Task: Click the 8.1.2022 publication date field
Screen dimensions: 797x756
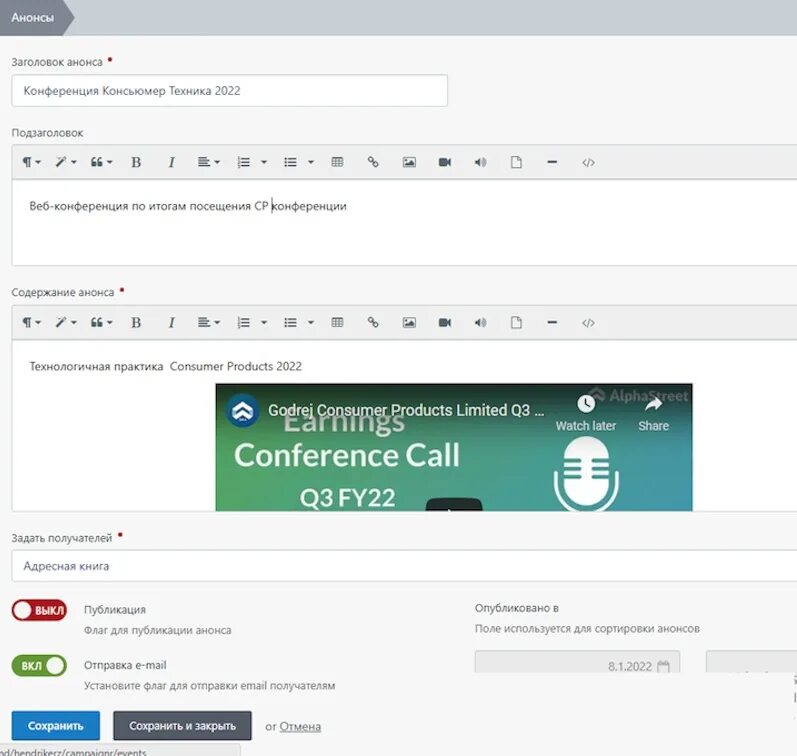Action: [577, 662]
